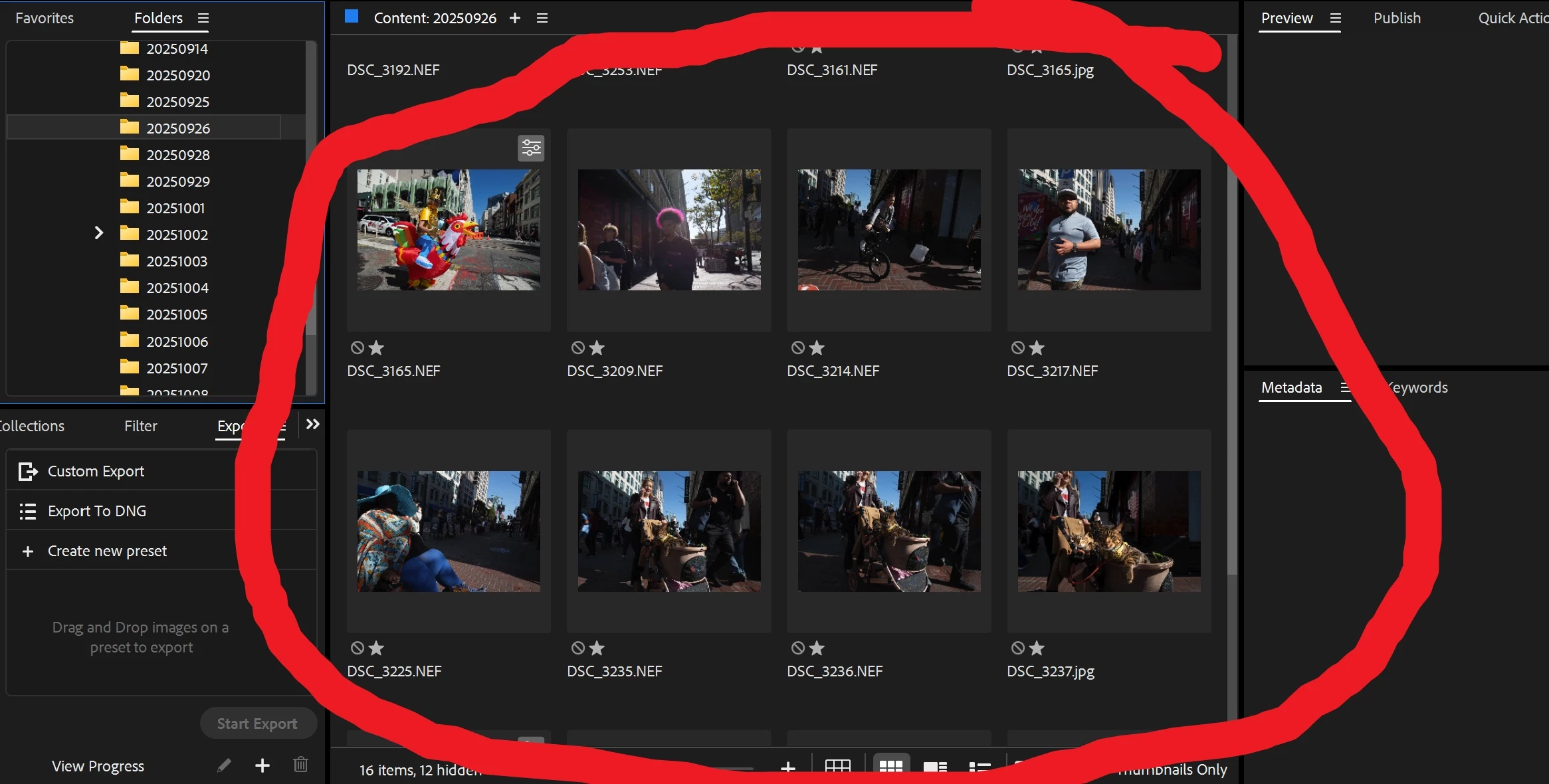Toggle first star rating on DSC_3217.NEF
1549x784 pixels.
point(1037,347)
